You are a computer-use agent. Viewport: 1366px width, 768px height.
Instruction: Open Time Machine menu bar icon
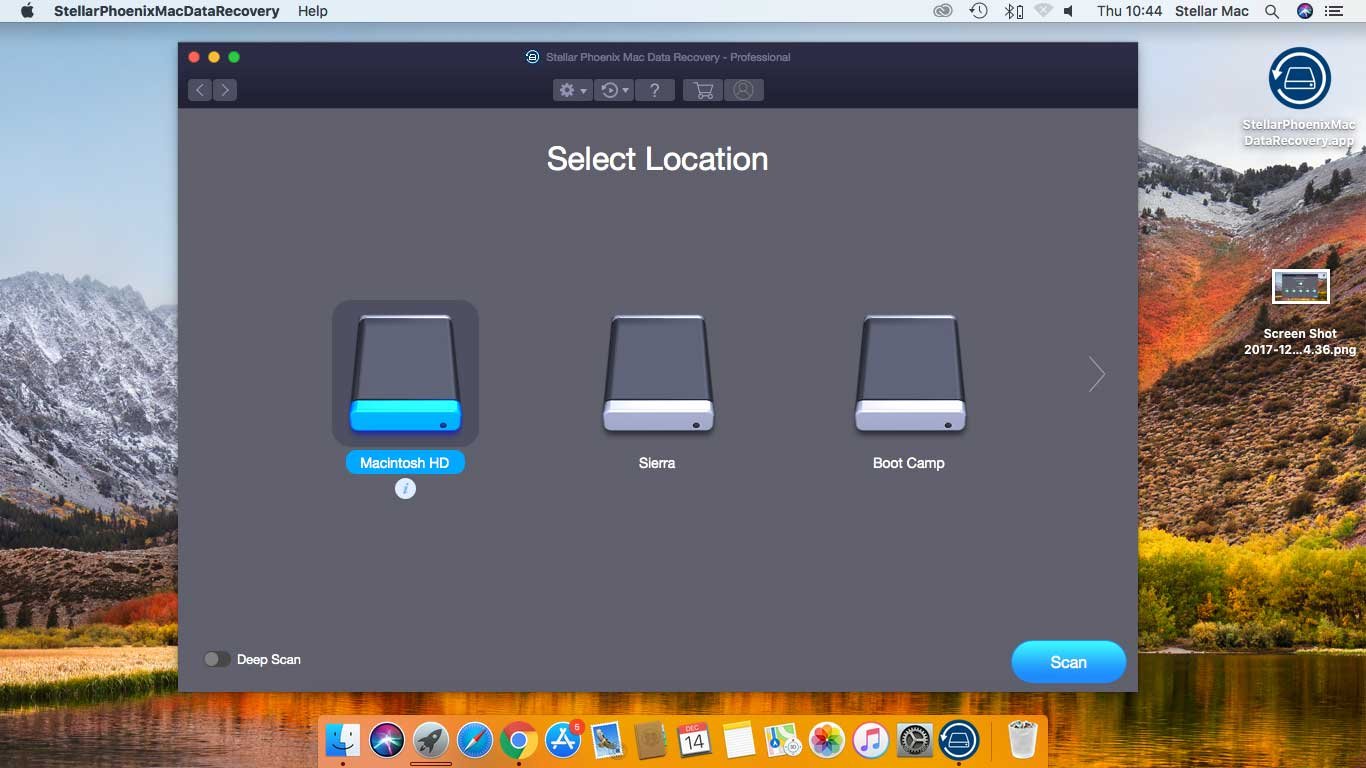click(978, 11)
